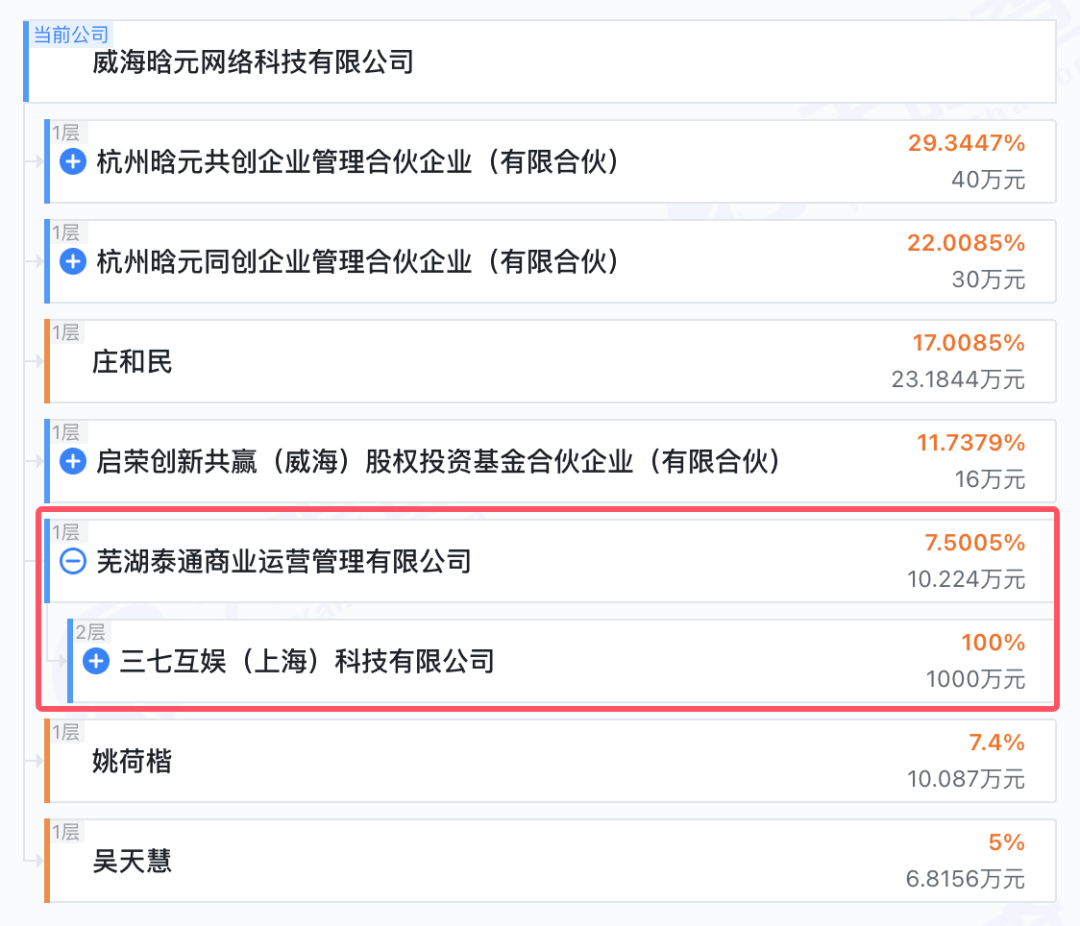
Task: Open shareholder 姚荷楷 profile
Action: coord(132,762)
